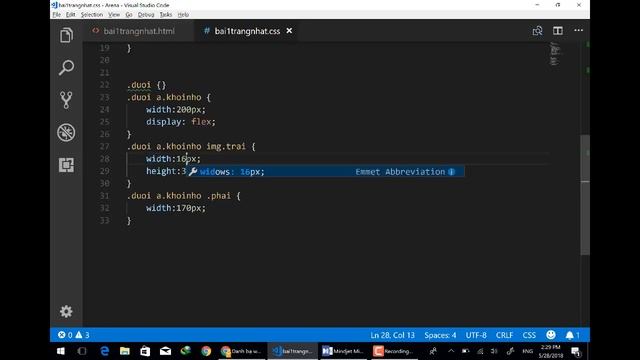Open the Help menu
The width and height of the screenshot is (640, 360).
pos(183,15)
